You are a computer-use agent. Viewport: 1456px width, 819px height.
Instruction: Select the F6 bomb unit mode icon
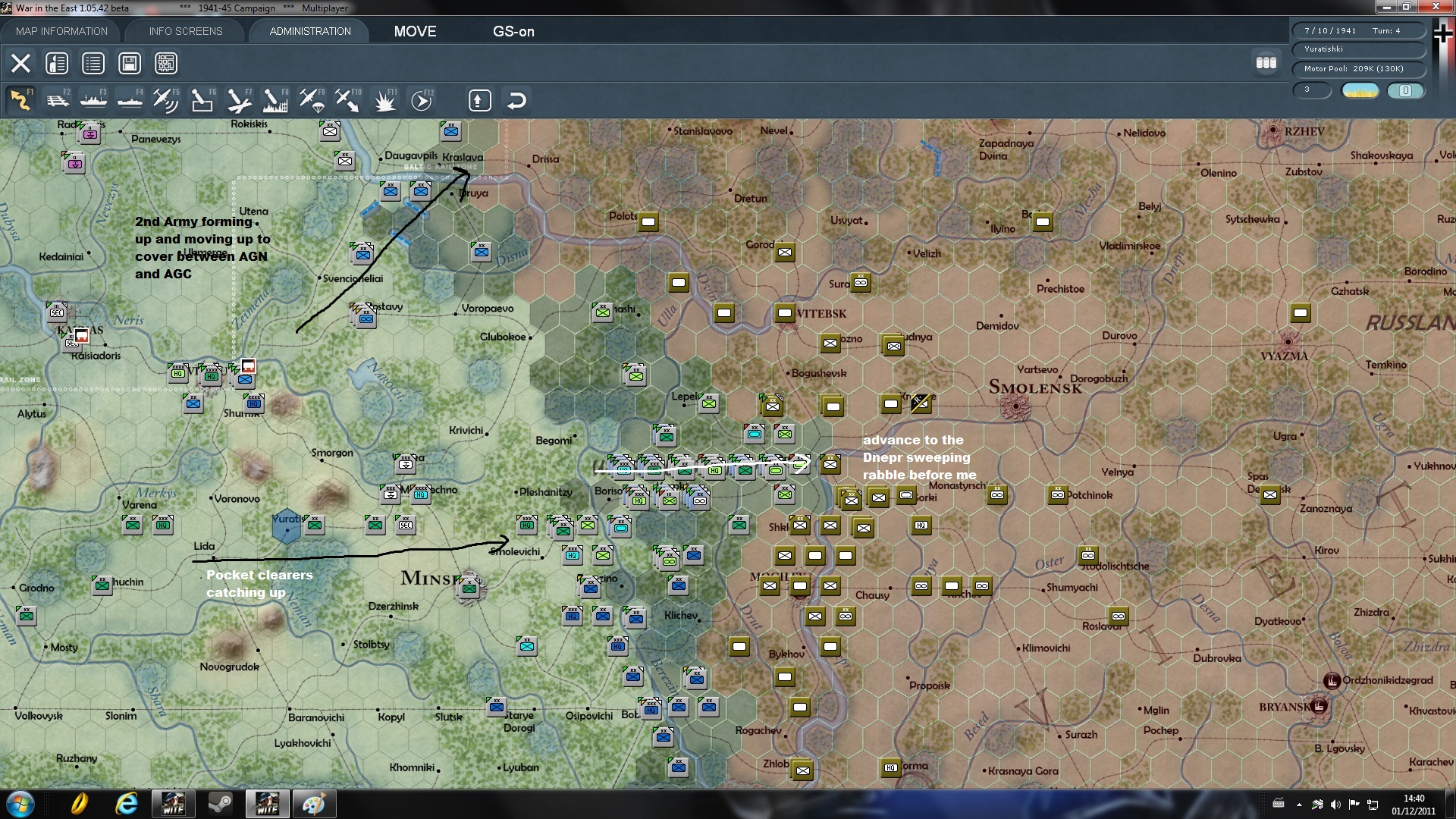pyautogui.click(x=202, y=100)
